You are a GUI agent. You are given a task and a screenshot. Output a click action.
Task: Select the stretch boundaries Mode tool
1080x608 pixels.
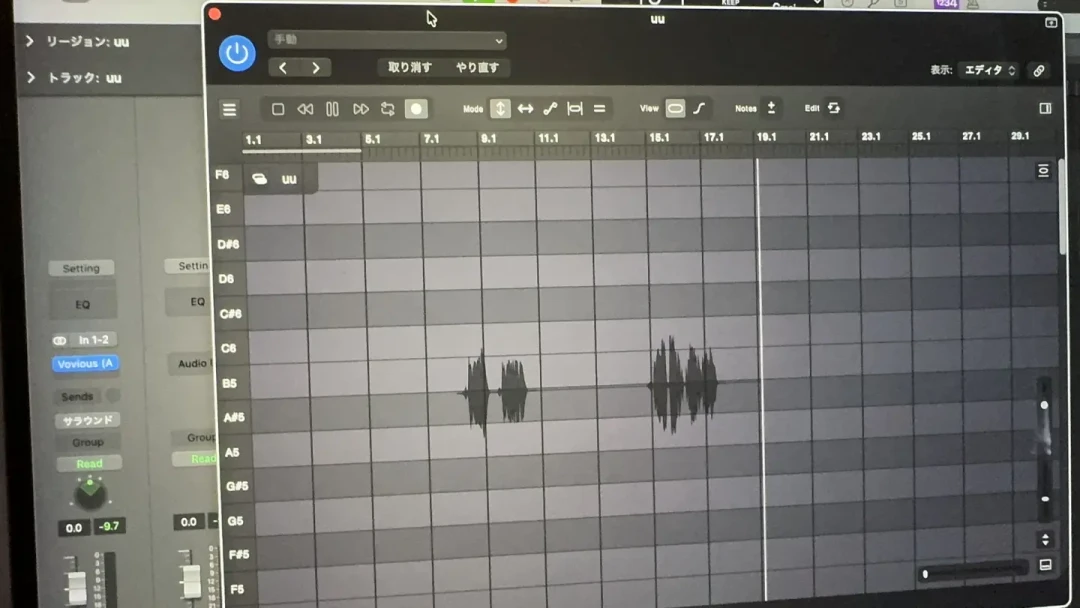[574, 108]
